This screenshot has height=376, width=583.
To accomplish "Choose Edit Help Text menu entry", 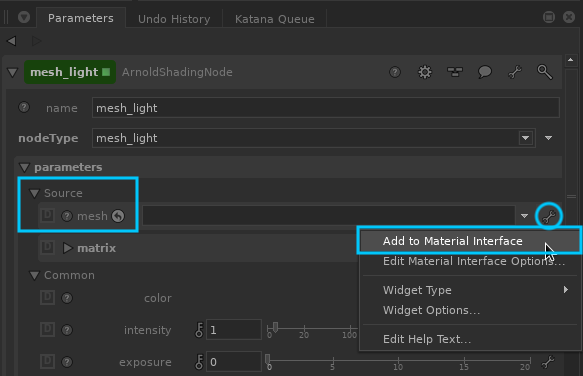I will tap(470, 339).
